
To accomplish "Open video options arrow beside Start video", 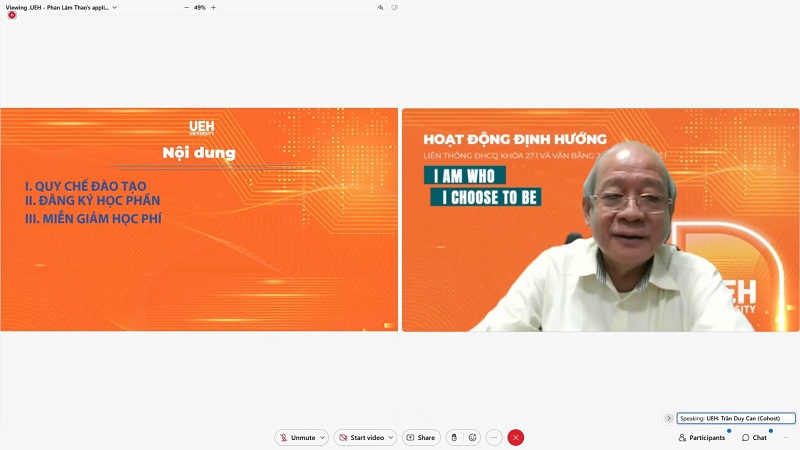I will [x=391, y=437].
